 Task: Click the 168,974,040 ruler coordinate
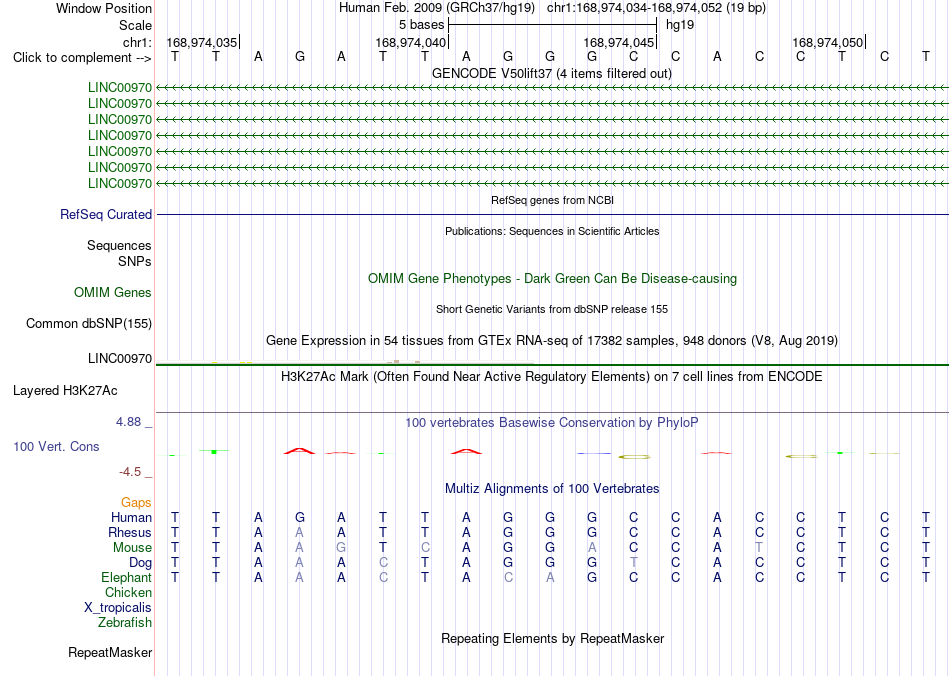(411, 42)
